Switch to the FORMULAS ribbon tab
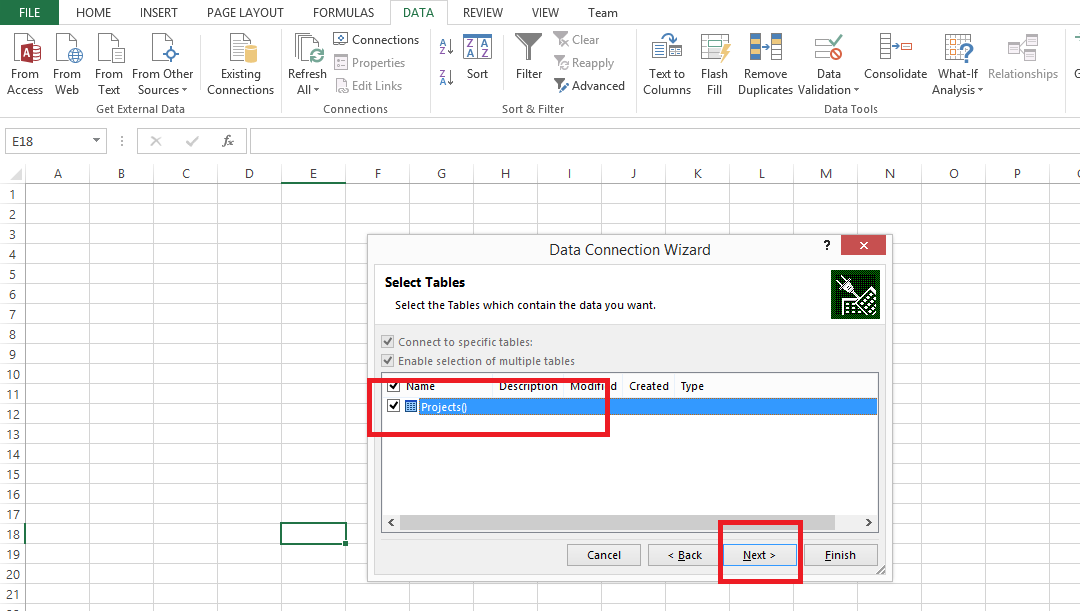Screen dimensions: 1080x611 pyautogui.click(x=343, y=13)
